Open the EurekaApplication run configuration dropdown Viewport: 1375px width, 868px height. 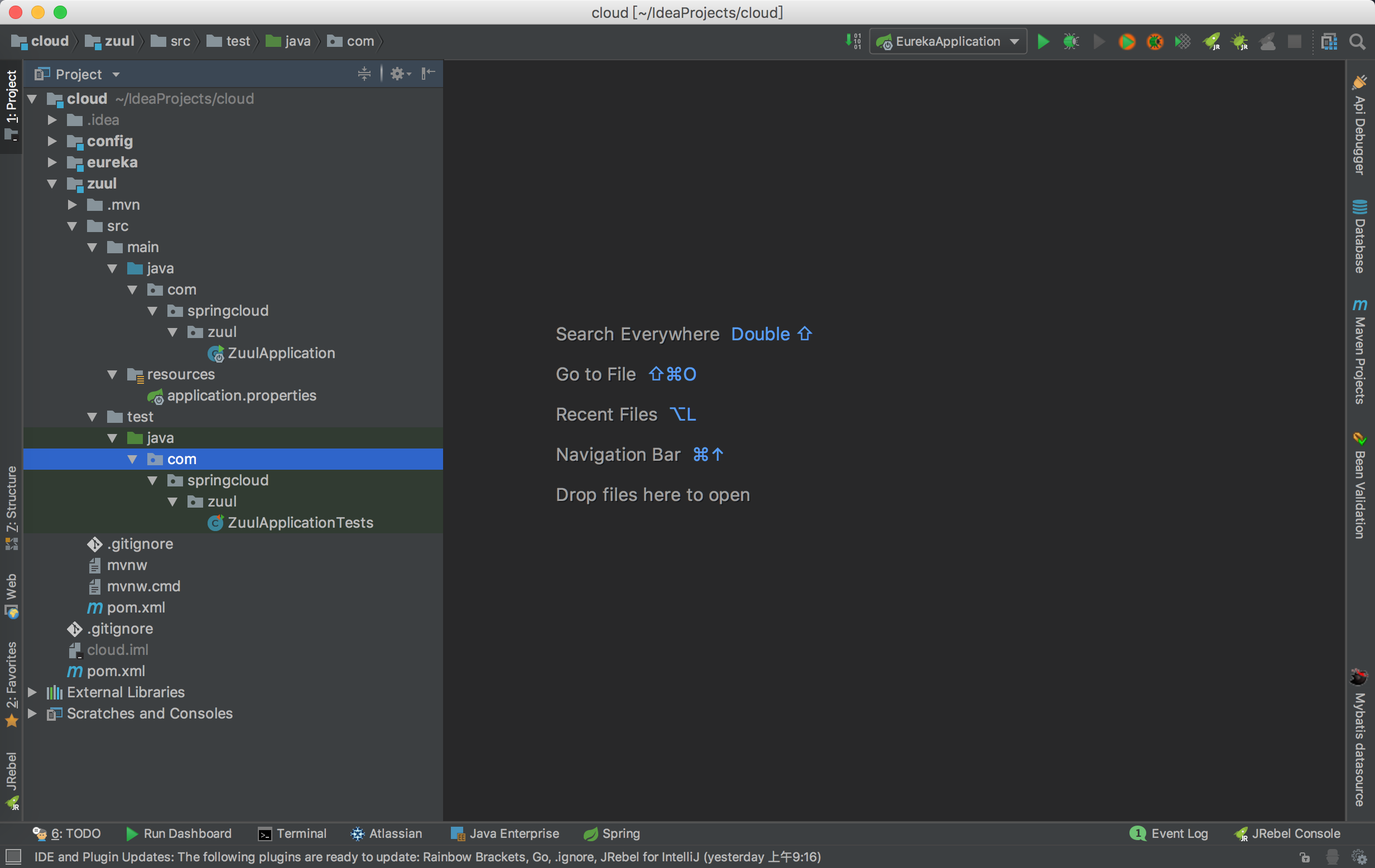[x=948, y=42]
